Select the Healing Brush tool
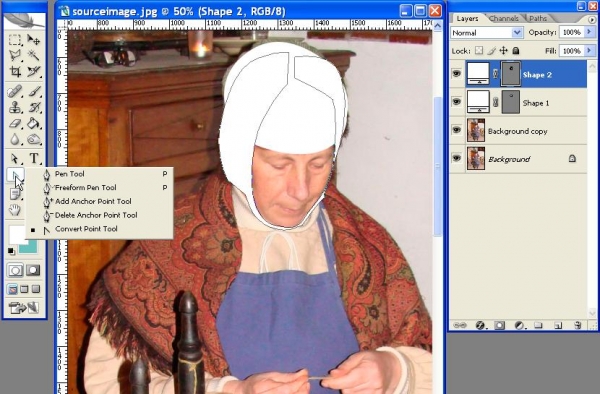This screenshot has height=394, width=600. coord(15,91)
